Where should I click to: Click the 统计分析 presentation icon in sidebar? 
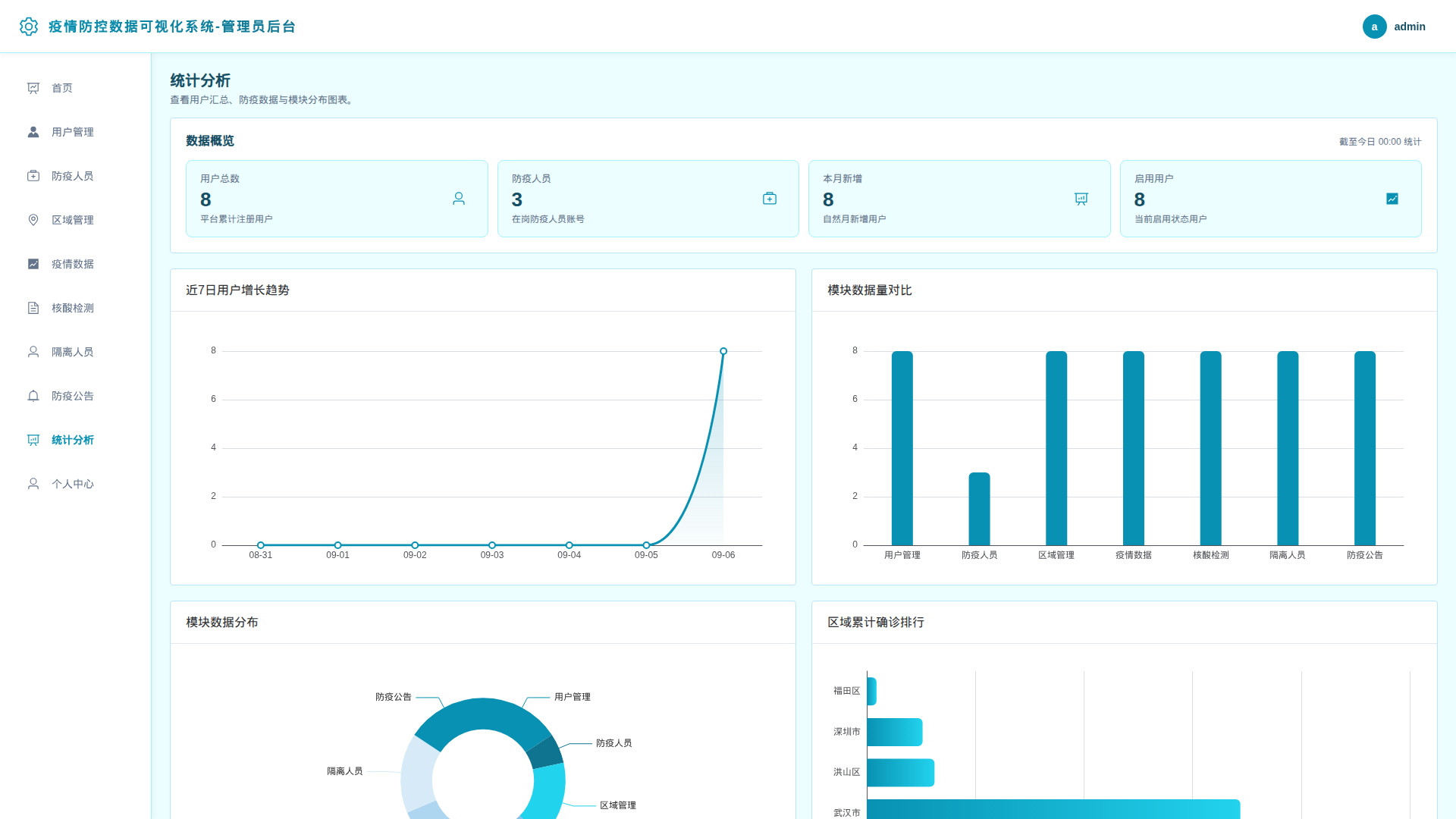pyautogui.click(x=33, y=440)
